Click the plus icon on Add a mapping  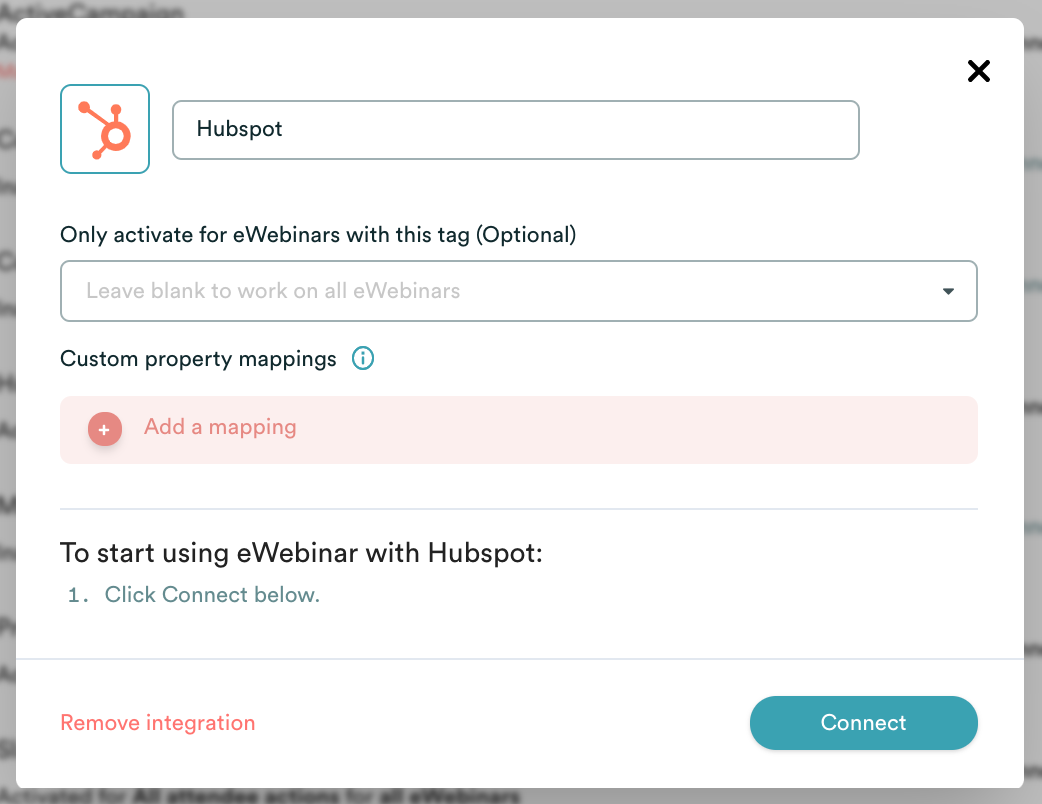pos(104,428)
